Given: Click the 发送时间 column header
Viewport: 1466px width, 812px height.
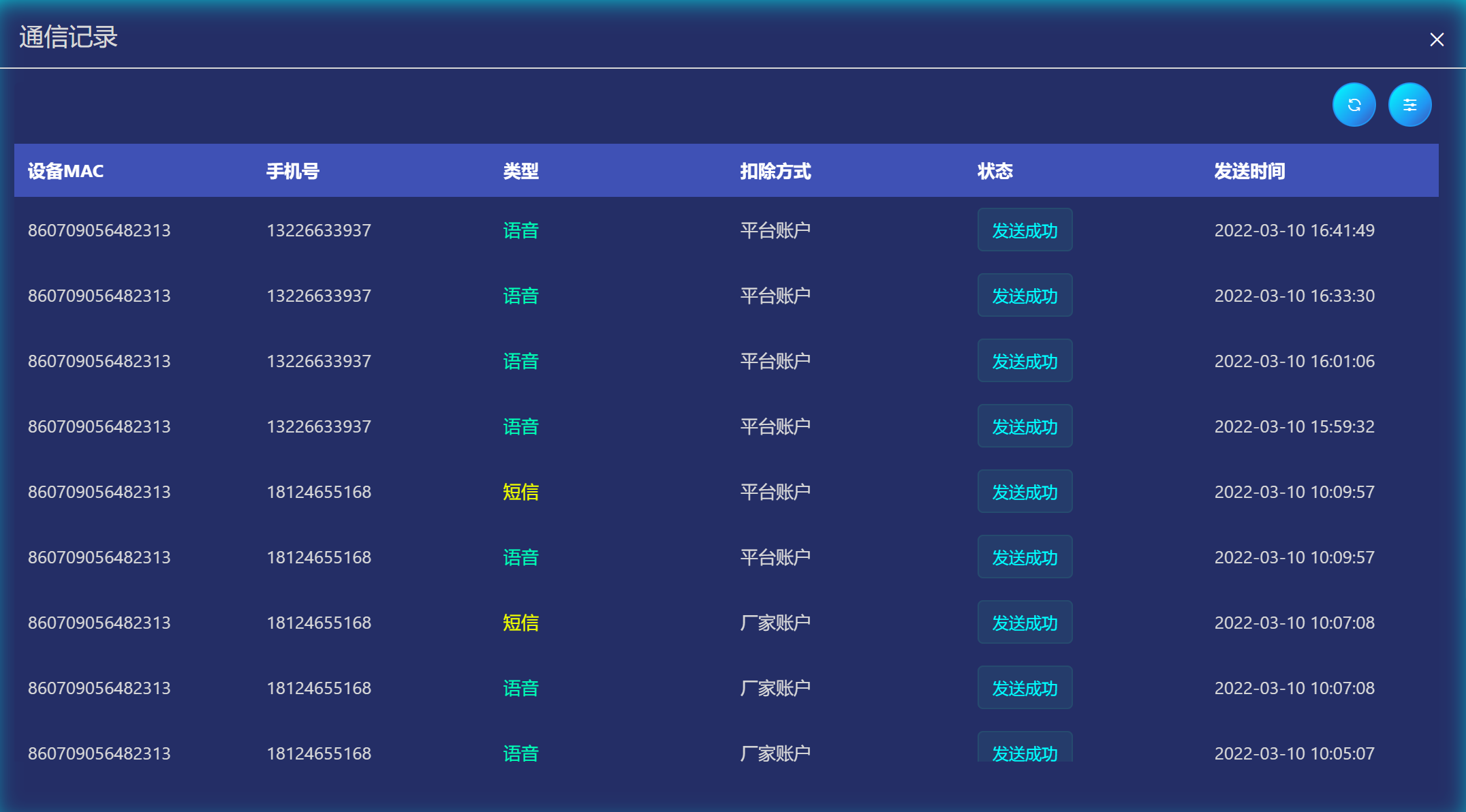Looking at the screenshot, I should click(1249, 171).
